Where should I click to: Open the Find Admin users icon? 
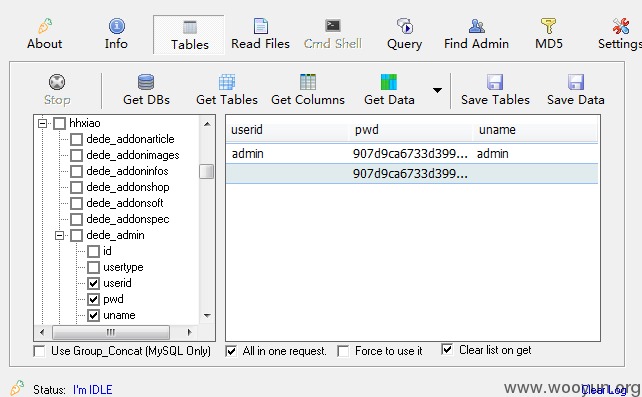tap(477, 26)
